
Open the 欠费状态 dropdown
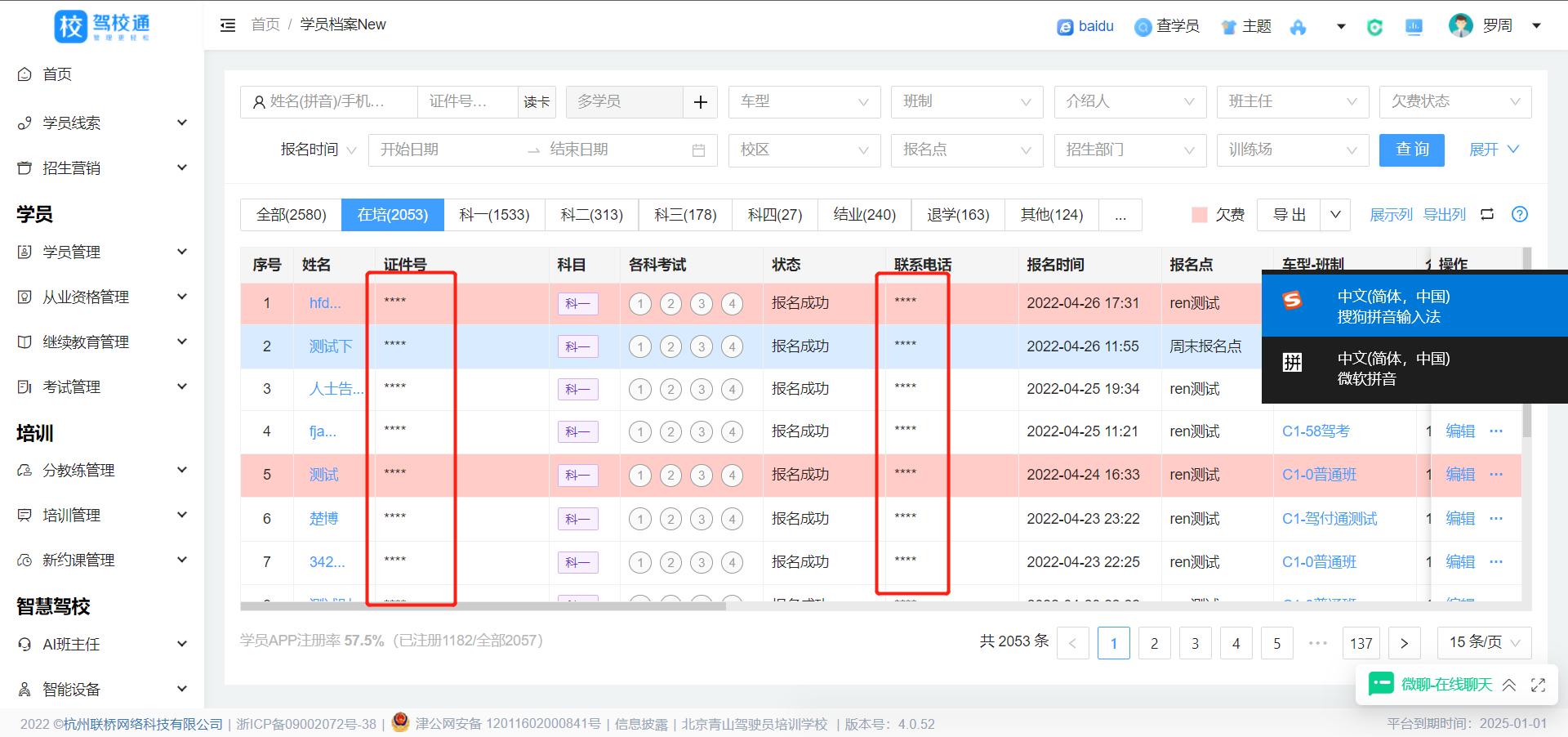(x=1455, y=102)
